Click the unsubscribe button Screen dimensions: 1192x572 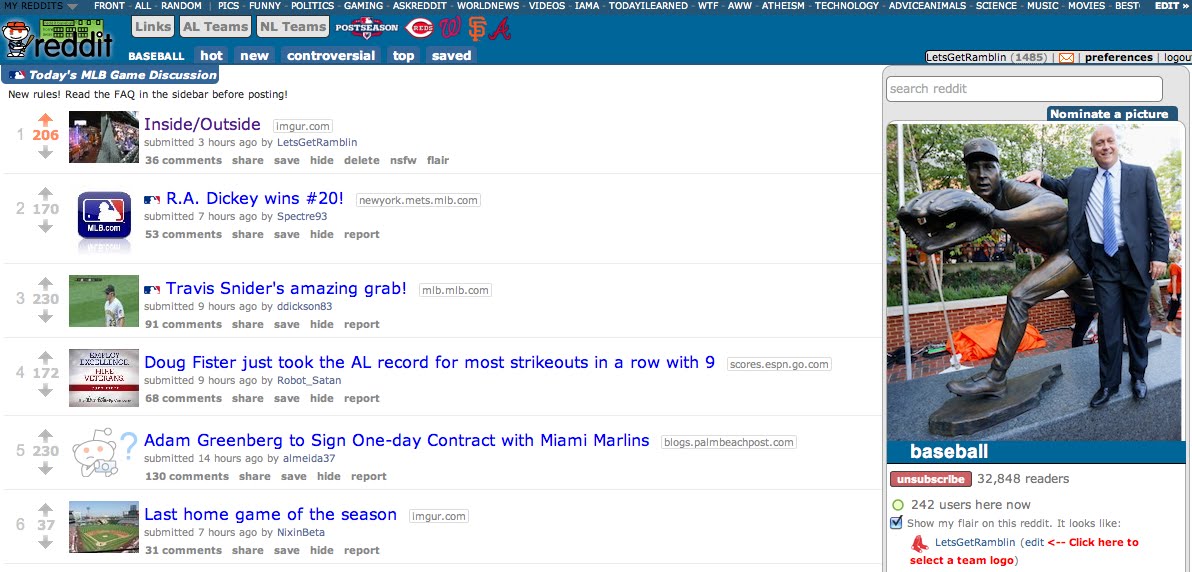931,479
